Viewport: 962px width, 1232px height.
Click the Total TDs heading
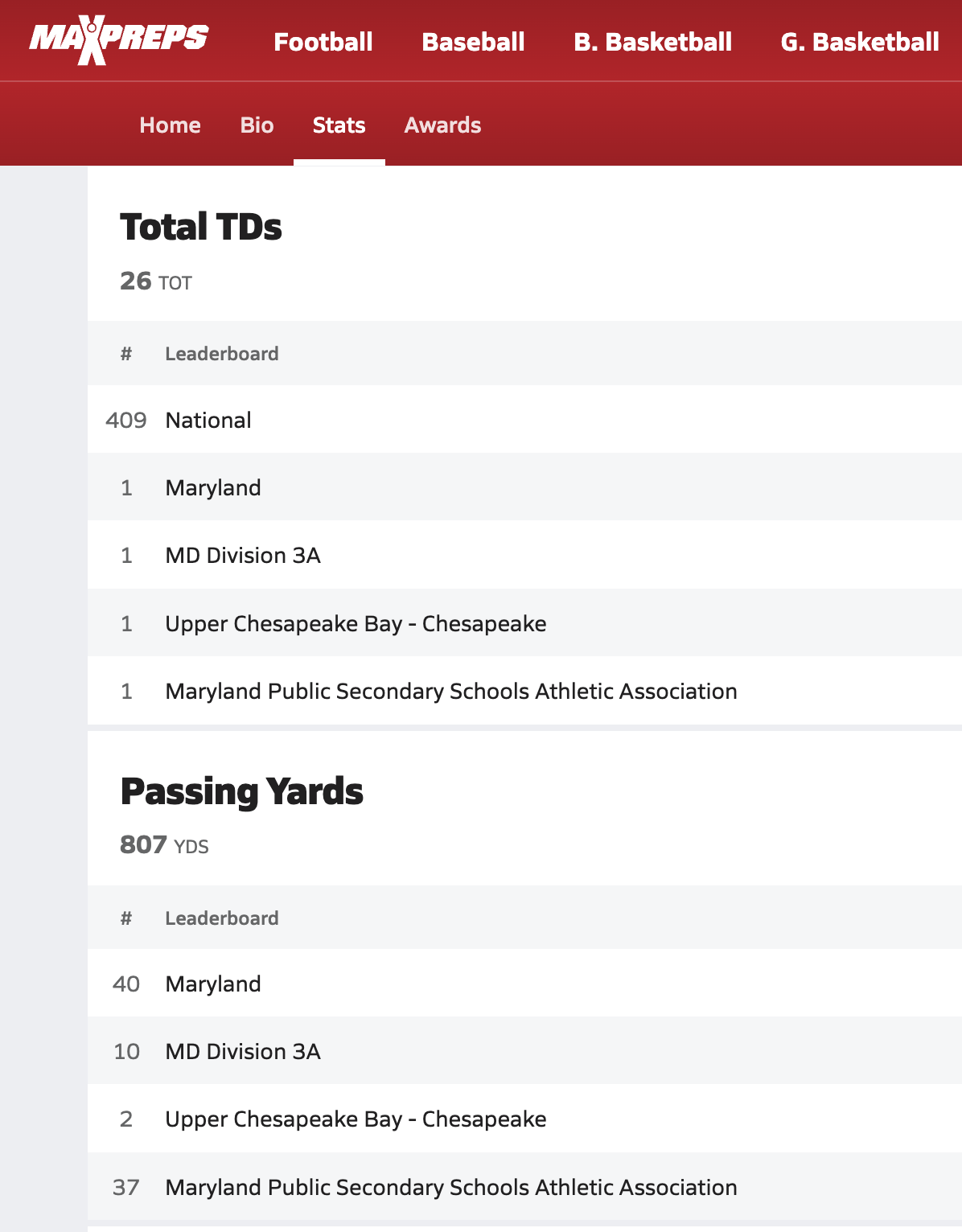click(x=201, y=227)
